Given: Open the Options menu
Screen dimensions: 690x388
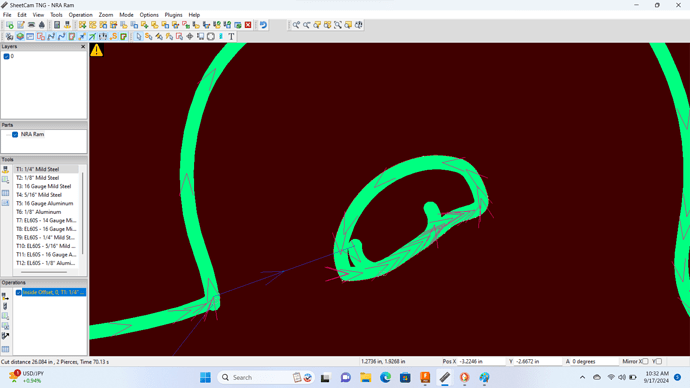Looking at the screenshot, I should tap(149, 15).
